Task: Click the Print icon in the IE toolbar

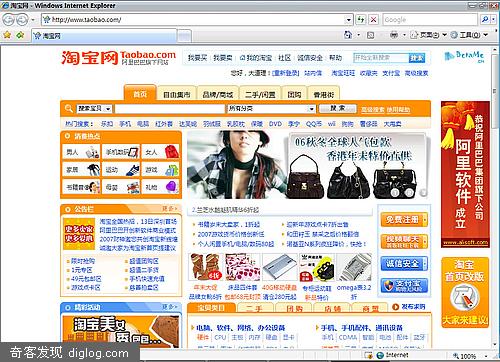Action: point(394,35)
